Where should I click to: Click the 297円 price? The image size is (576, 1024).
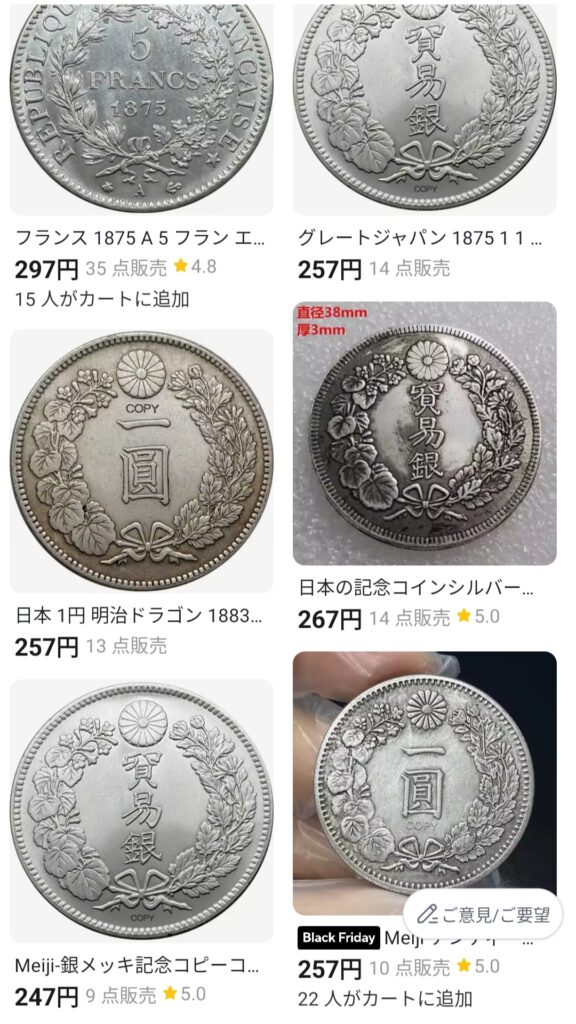tap(46, 268)
